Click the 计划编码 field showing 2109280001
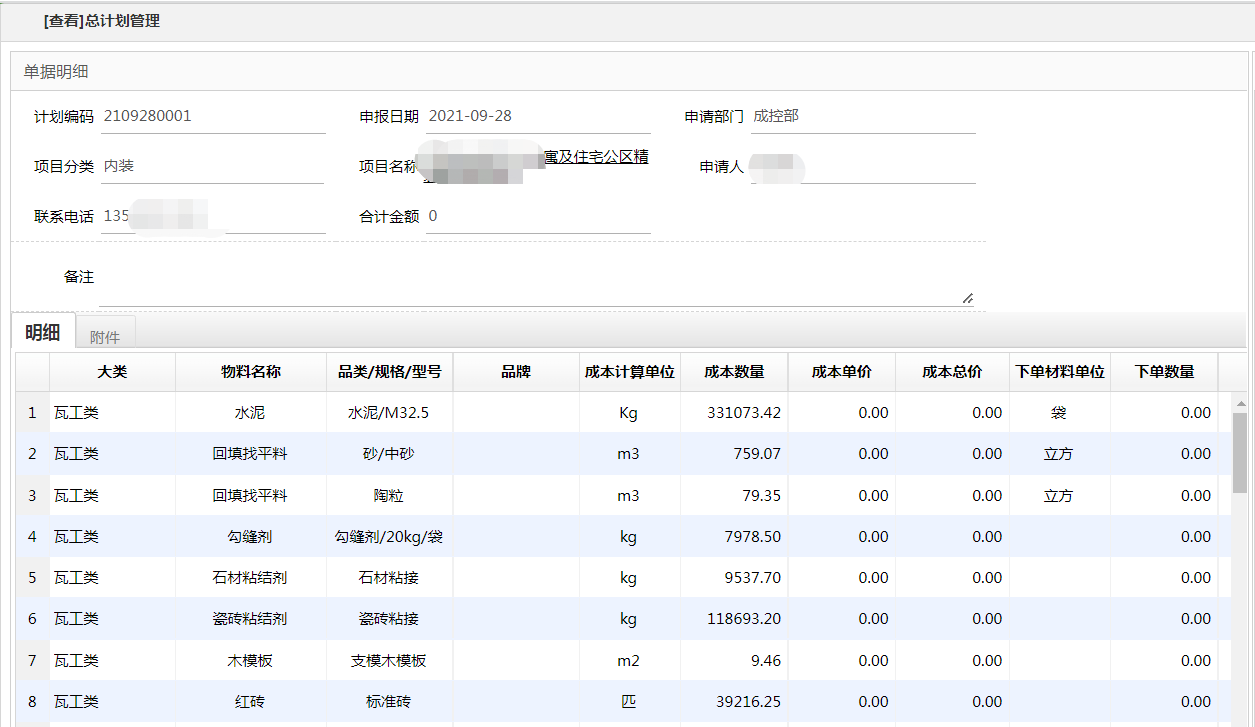The width and height of the screenshot is (1255, 727). [213, 116]
